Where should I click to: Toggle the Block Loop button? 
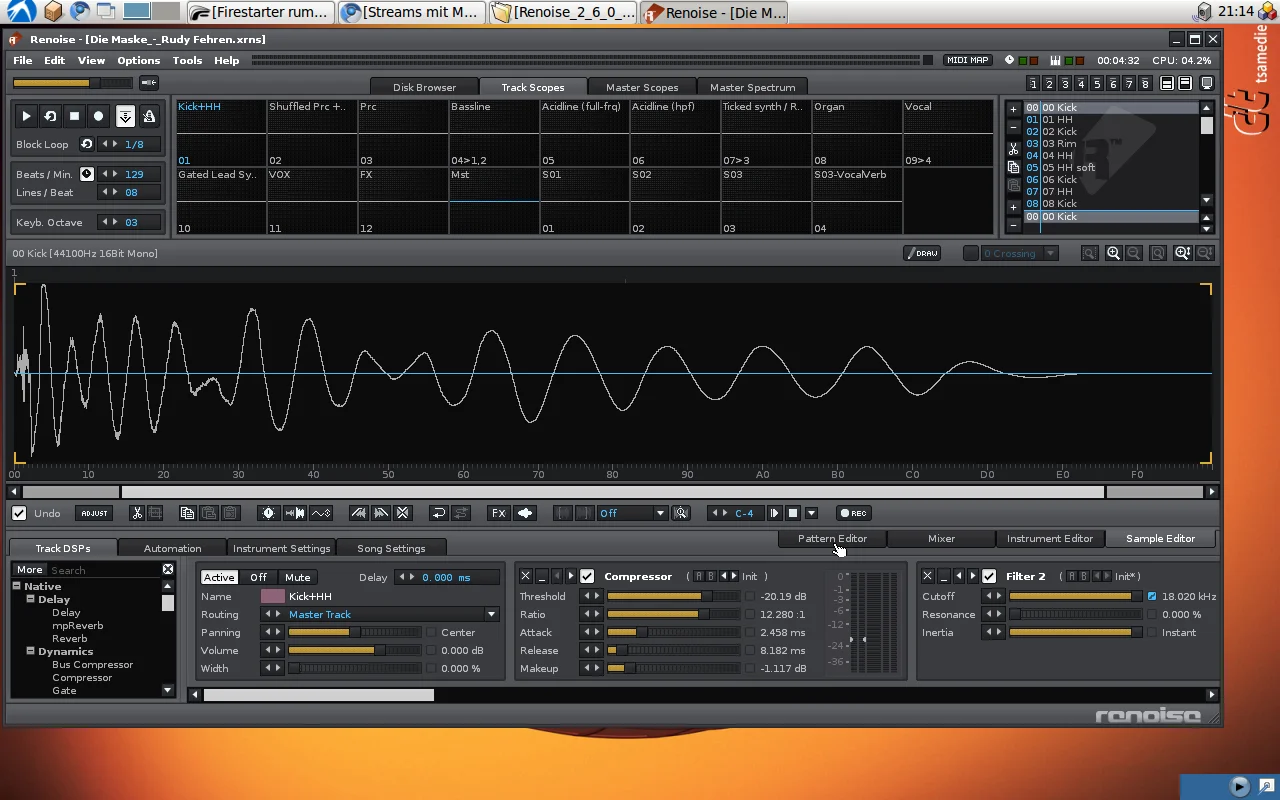(x=87, y=144)
